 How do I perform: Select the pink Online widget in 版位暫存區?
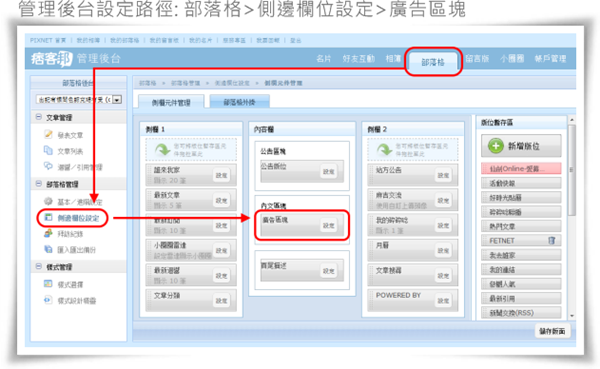pos(521,168)
